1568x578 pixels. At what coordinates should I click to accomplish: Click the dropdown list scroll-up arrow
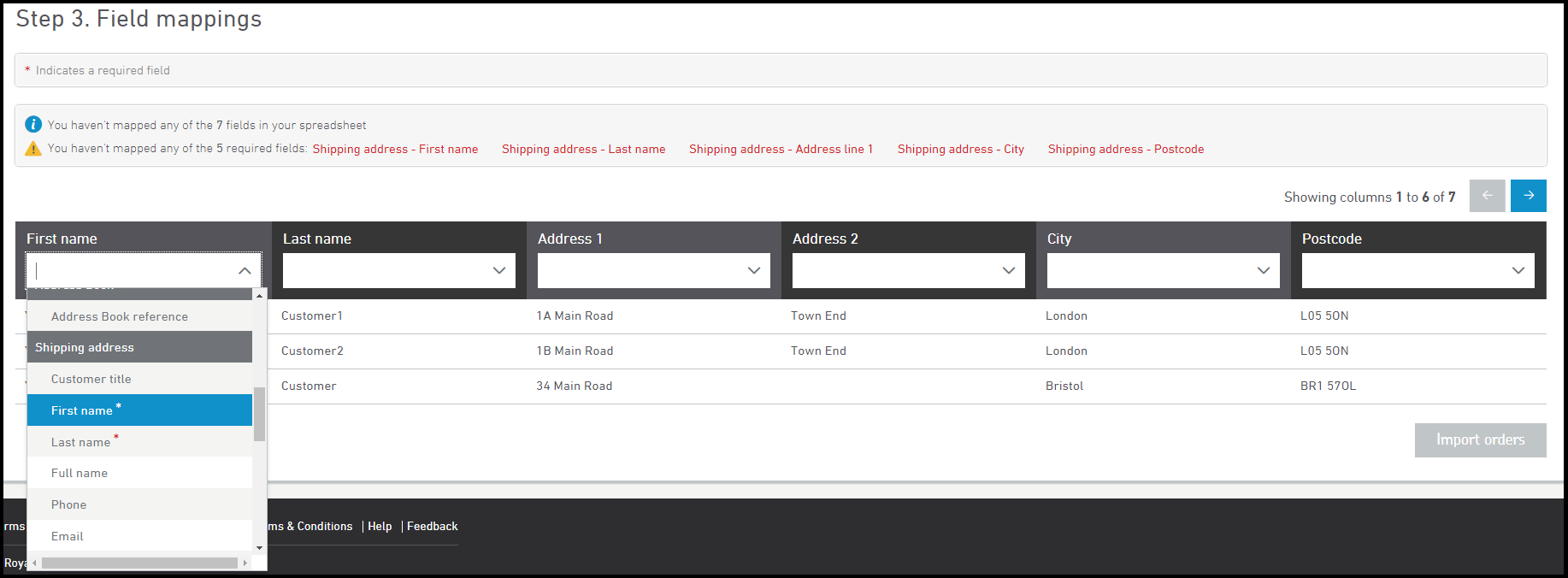[259, 295]
